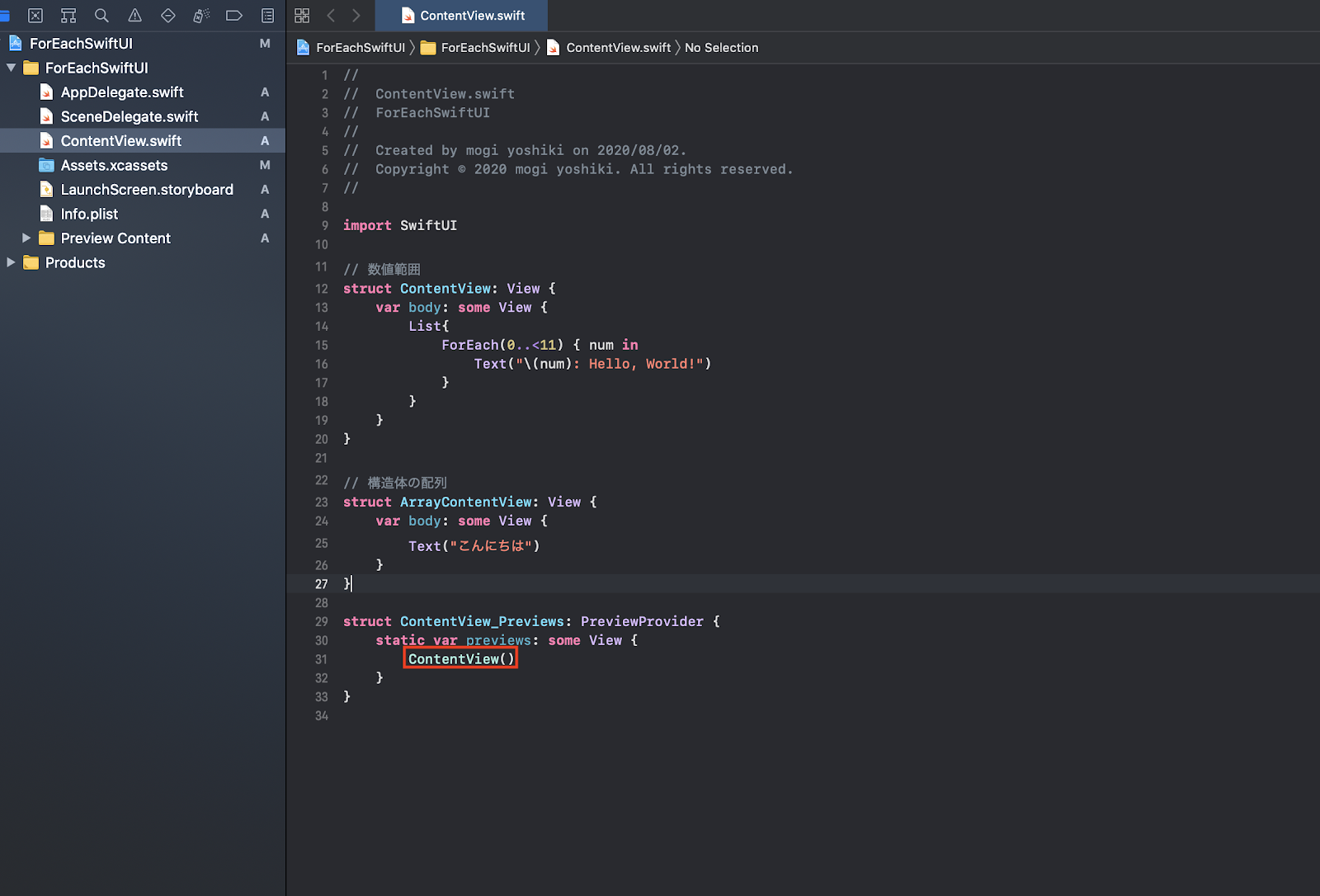
Task: Click the folder icon in breadcrumb bar
Action: 428,48
